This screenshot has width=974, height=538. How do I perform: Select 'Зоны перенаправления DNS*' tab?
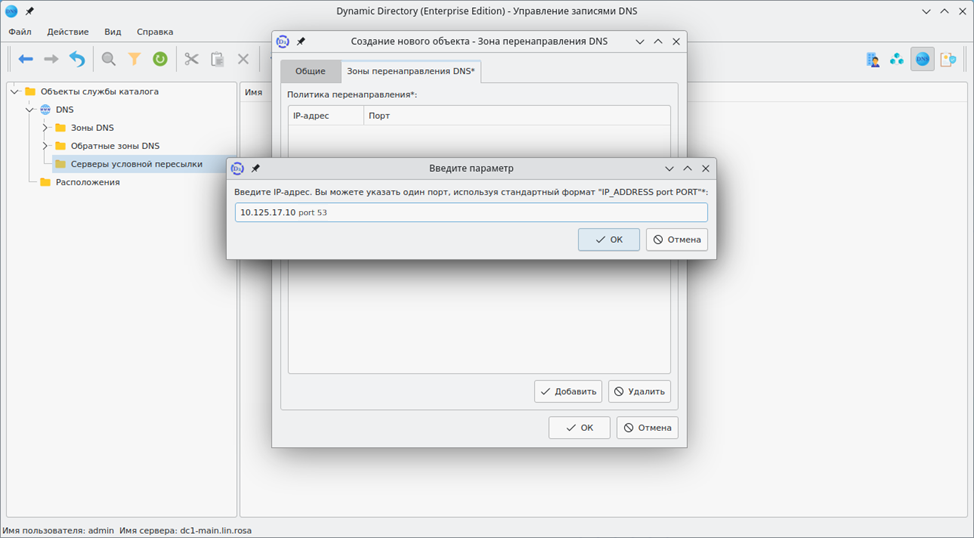pyautogui.click(x=411, y=71)
